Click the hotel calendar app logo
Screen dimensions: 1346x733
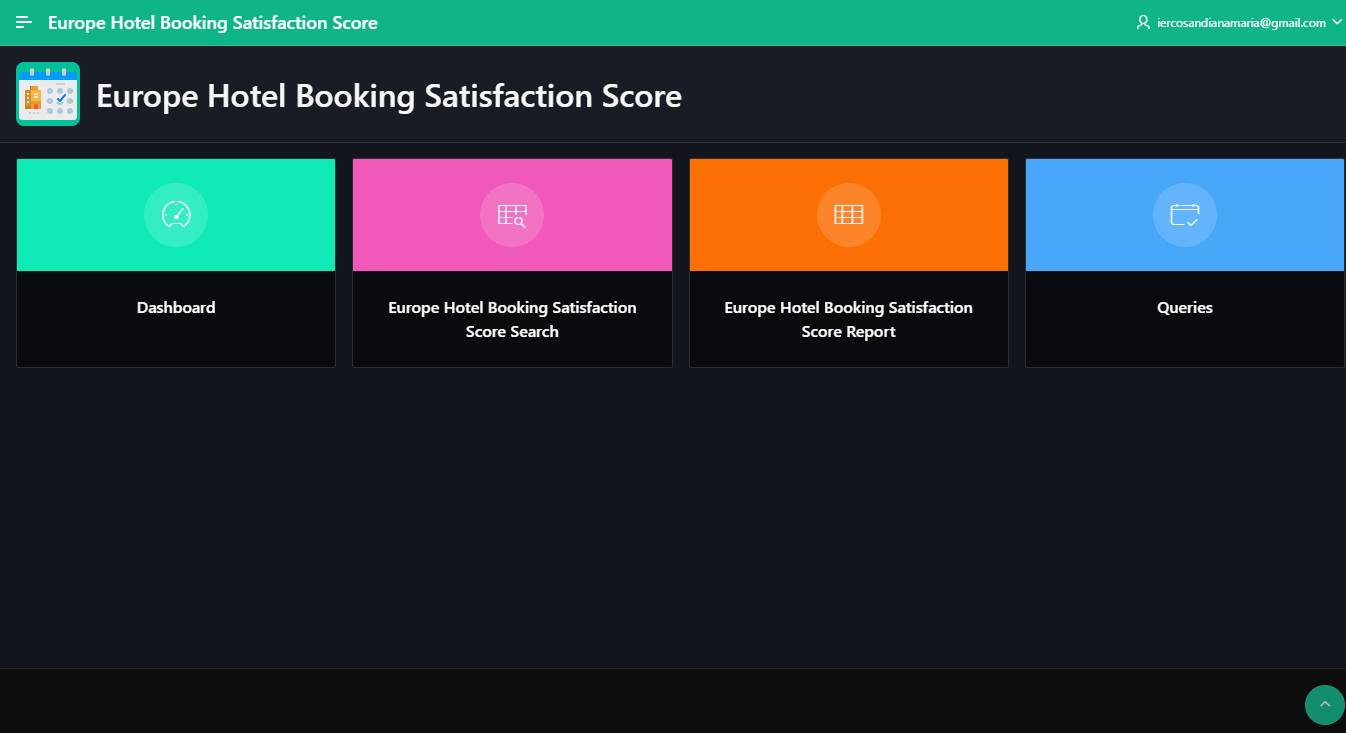tap(48, 94)
